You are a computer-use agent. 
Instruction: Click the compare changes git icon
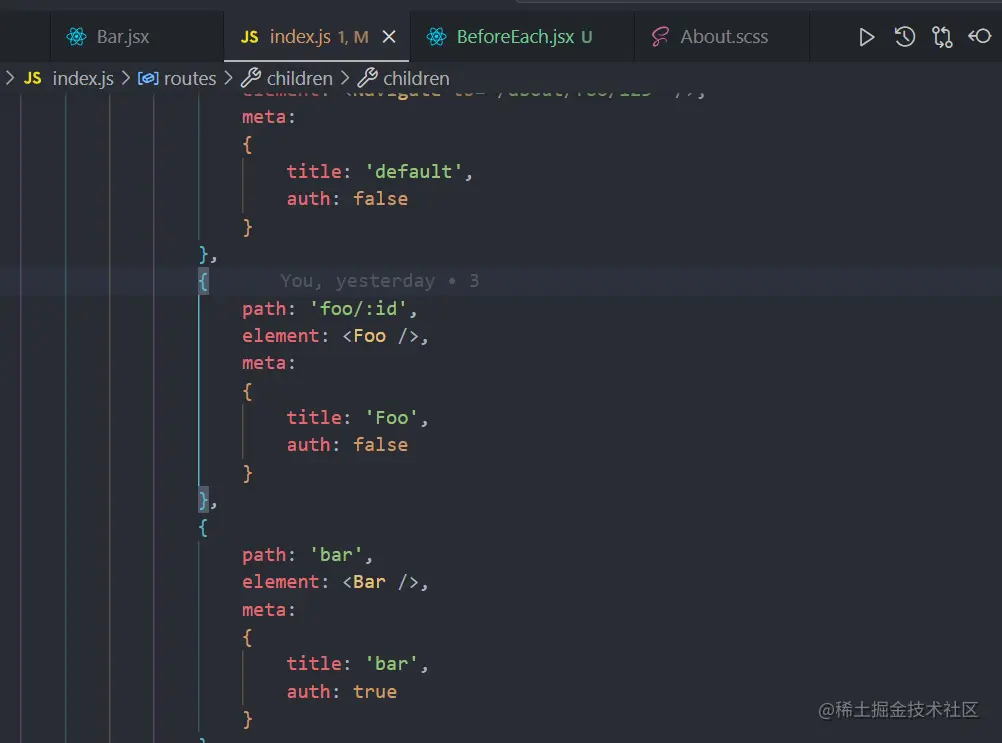coord(942,37)
